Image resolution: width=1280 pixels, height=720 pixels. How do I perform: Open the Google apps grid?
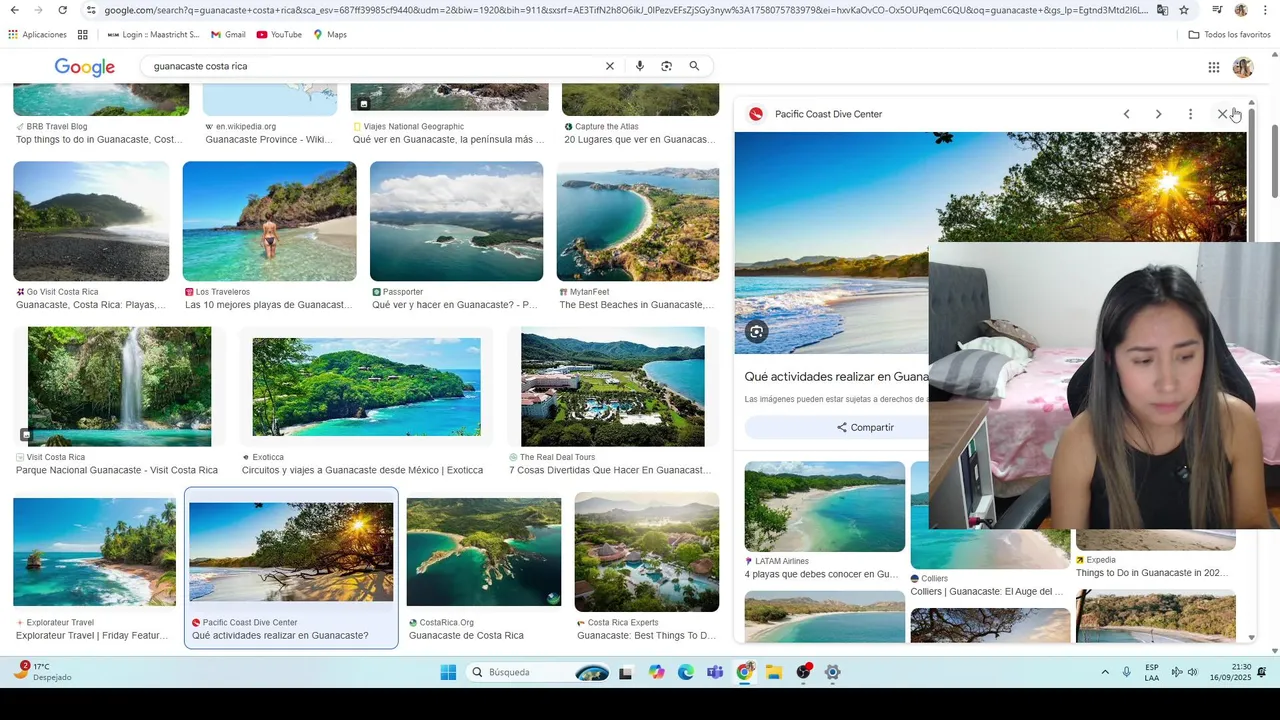(x=1213, y=67)
